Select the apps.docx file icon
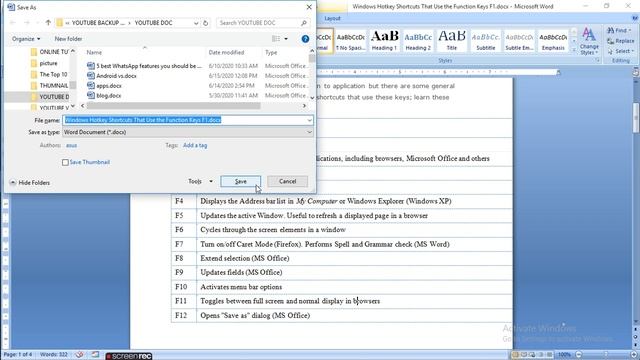Viewport: 640px width, 360px height. coord(91,86)
